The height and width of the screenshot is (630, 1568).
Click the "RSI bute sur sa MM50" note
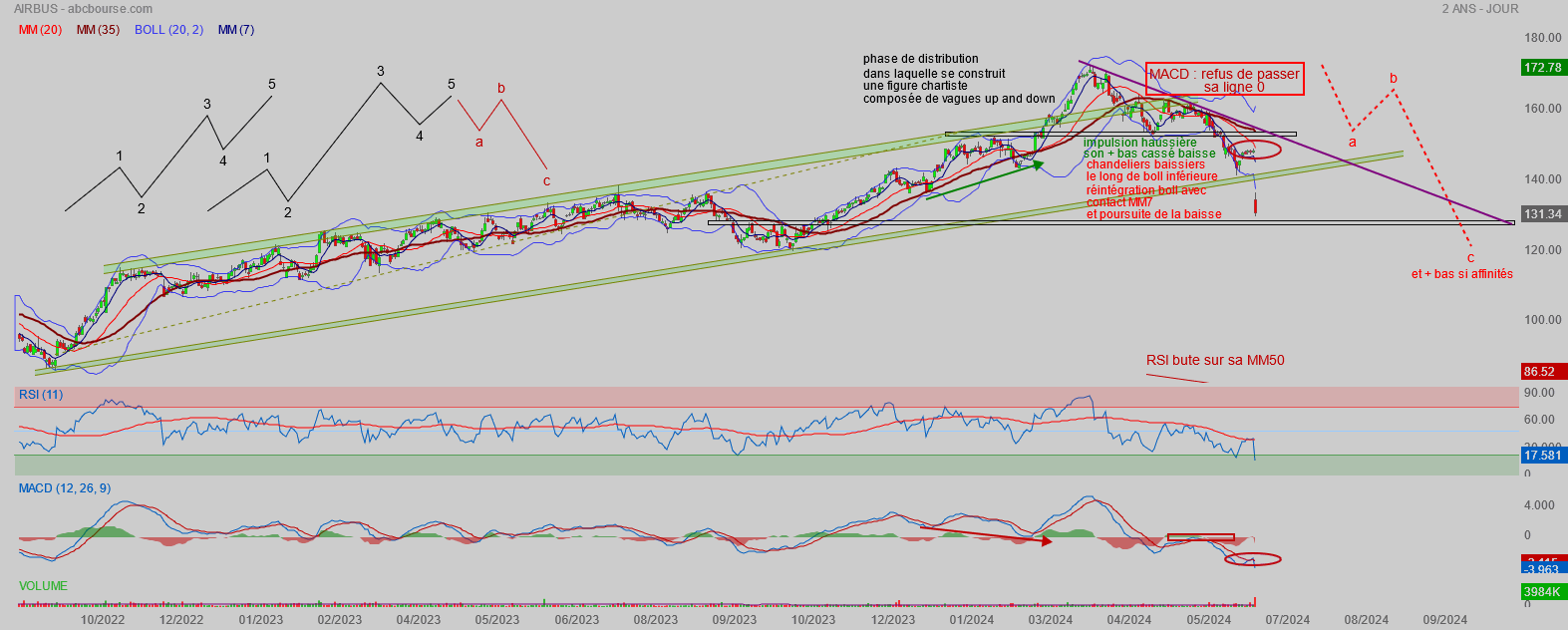1215,360
